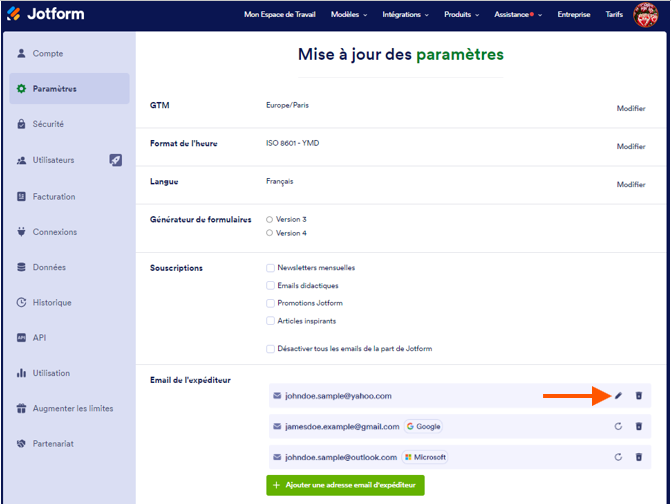671x504 pixels.
Task: Click the Microsoft badge on the outlook row
Action: [425, 457]
